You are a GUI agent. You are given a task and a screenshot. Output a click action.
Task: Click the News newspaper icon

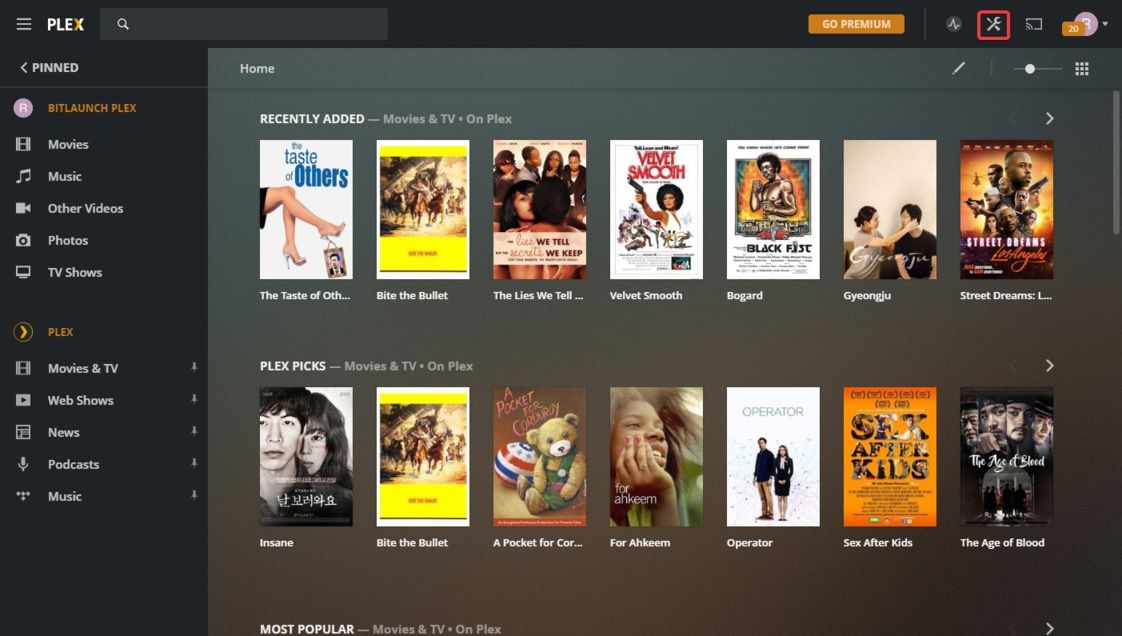(x=23, y=432)
